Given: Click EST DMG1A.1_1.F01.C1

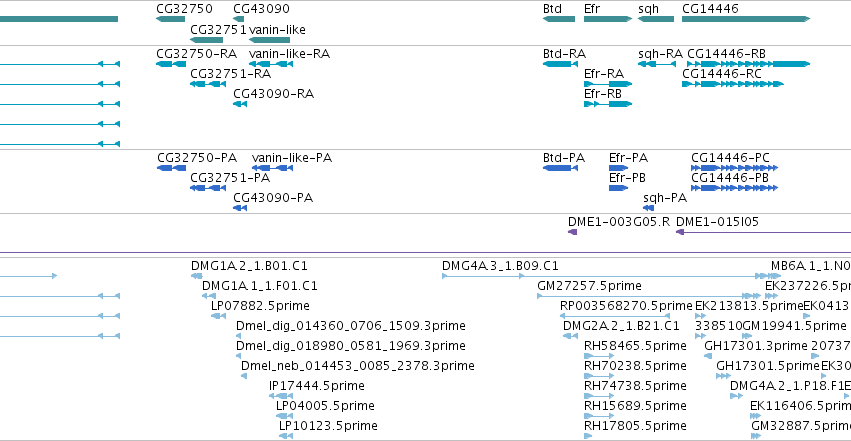Looking at the screenshot, I should coord(209,296).
